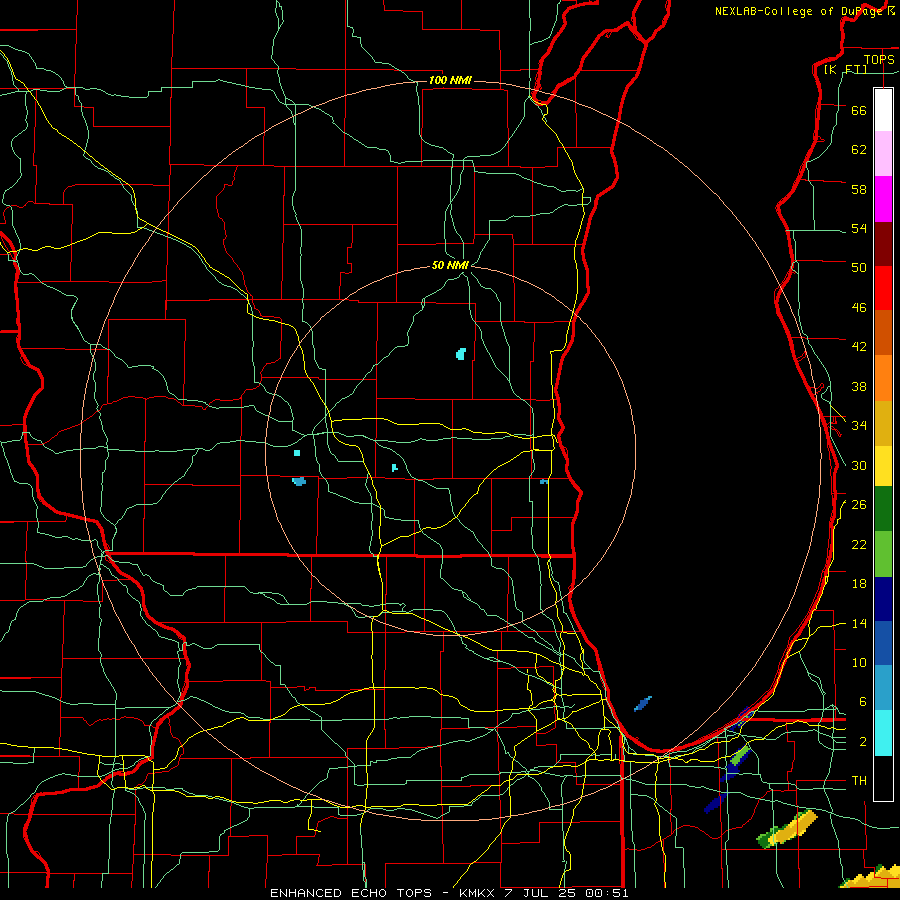Select the TOPS legend title
The height and width of the screenshot is (900, 900).
click(879, 59)
